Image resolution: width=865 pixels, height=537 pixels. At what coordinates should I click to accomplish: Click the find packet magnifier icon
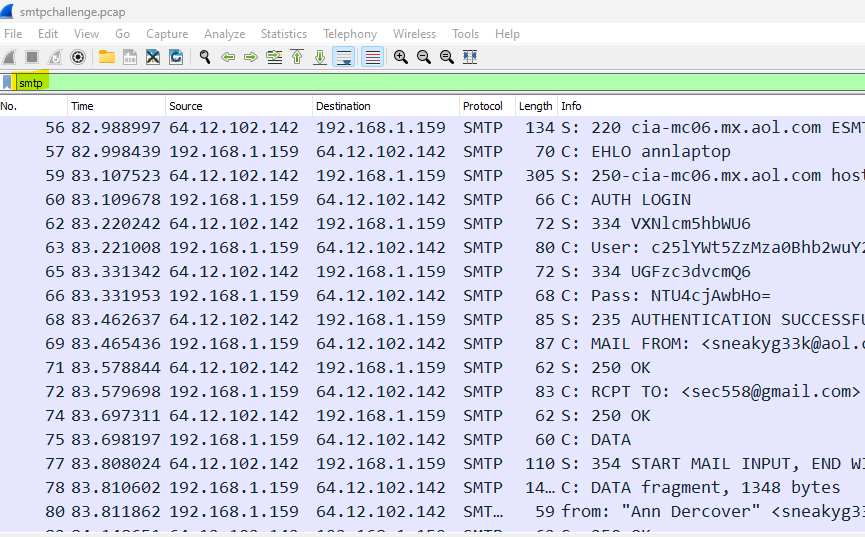205,57
